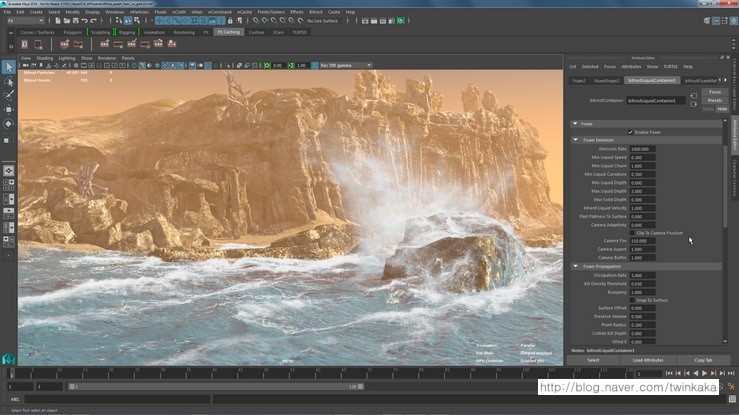Click the single-pane layout icon in left sidebar
739x415 pixels.
click(x=8, y=171)
